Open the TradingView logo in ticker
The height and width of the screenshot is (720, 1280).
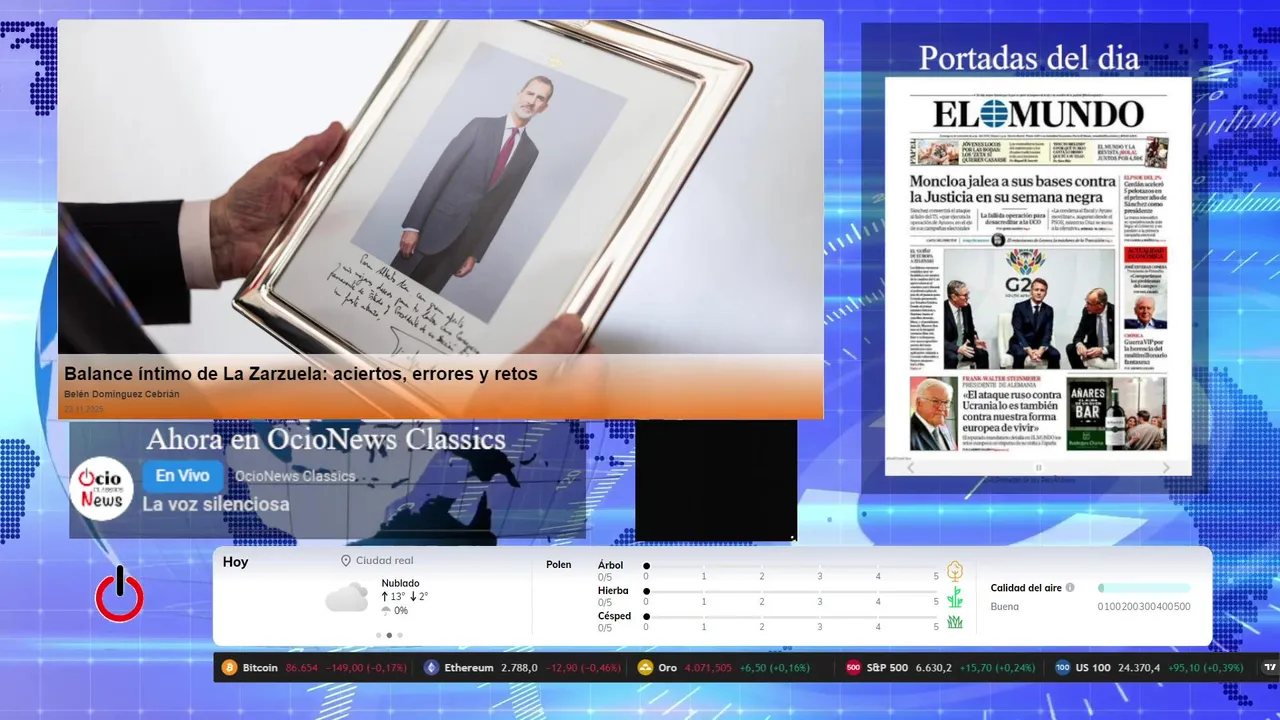click(x=1270, y=668)
